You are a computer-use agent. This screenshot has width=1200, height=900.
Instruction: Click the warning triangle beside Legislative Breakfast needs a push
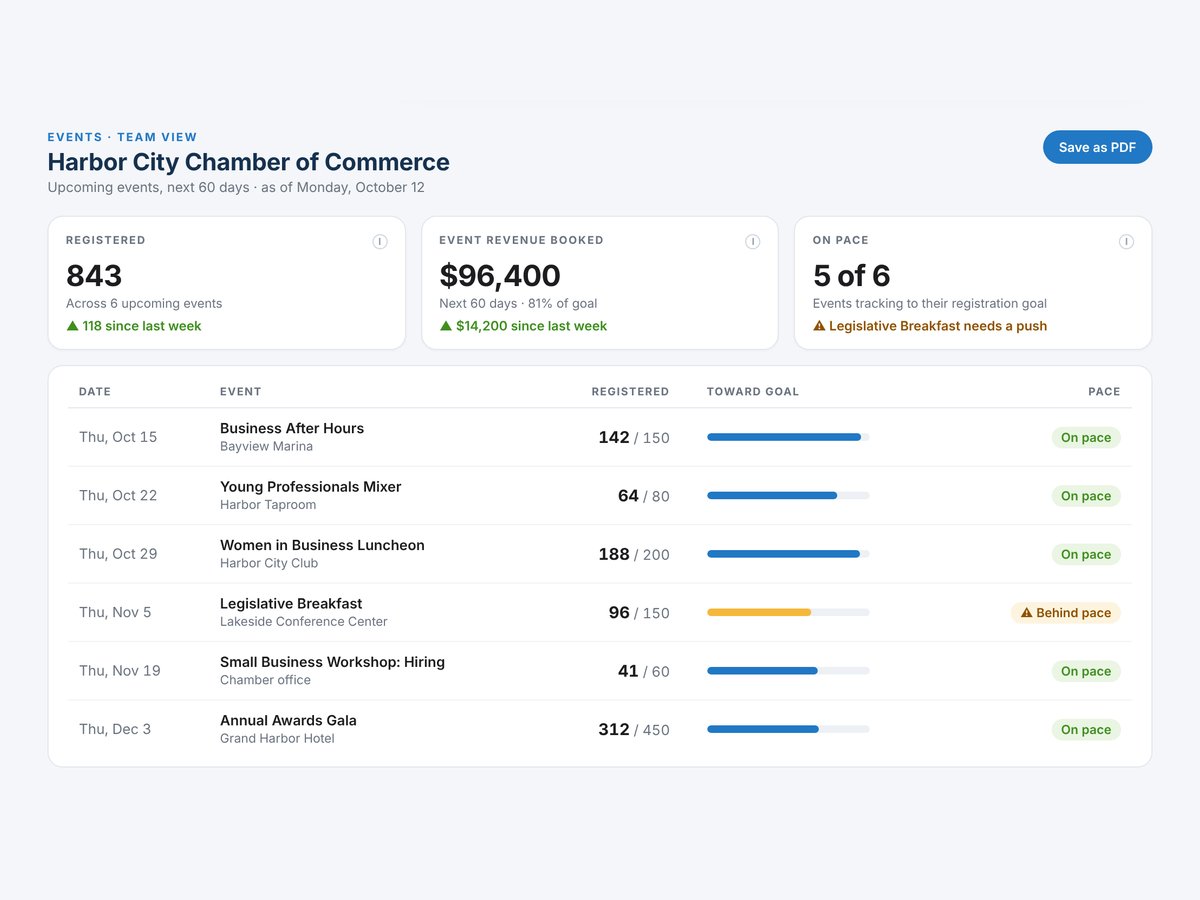coord(819,326)
